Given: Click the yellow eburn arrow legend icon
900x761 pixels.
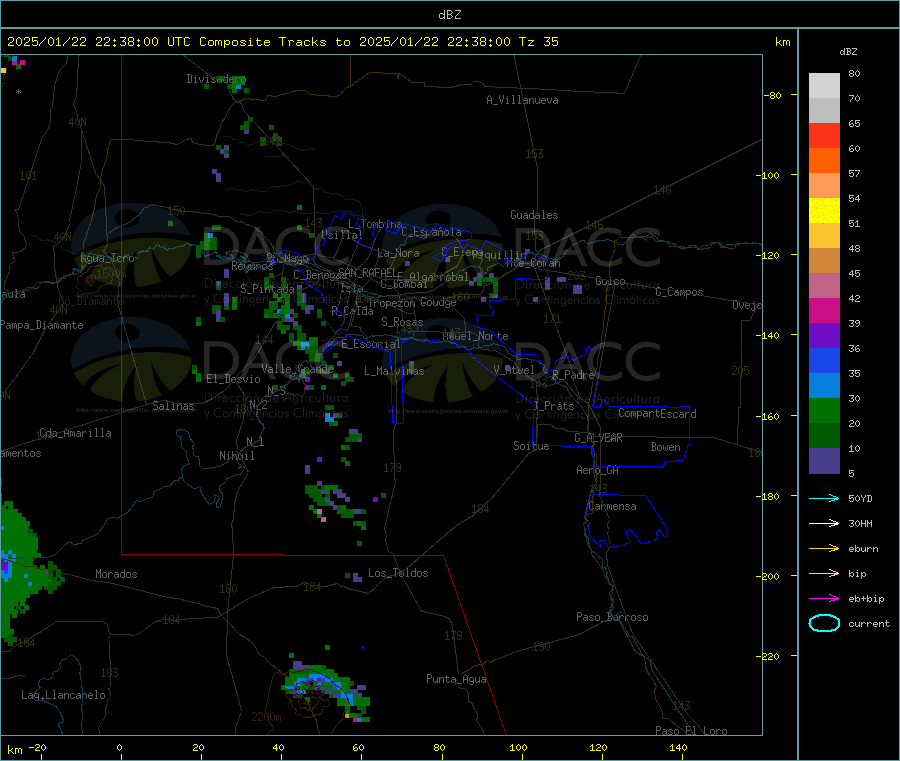Looking at the screenshot, I should pos(824,549).
